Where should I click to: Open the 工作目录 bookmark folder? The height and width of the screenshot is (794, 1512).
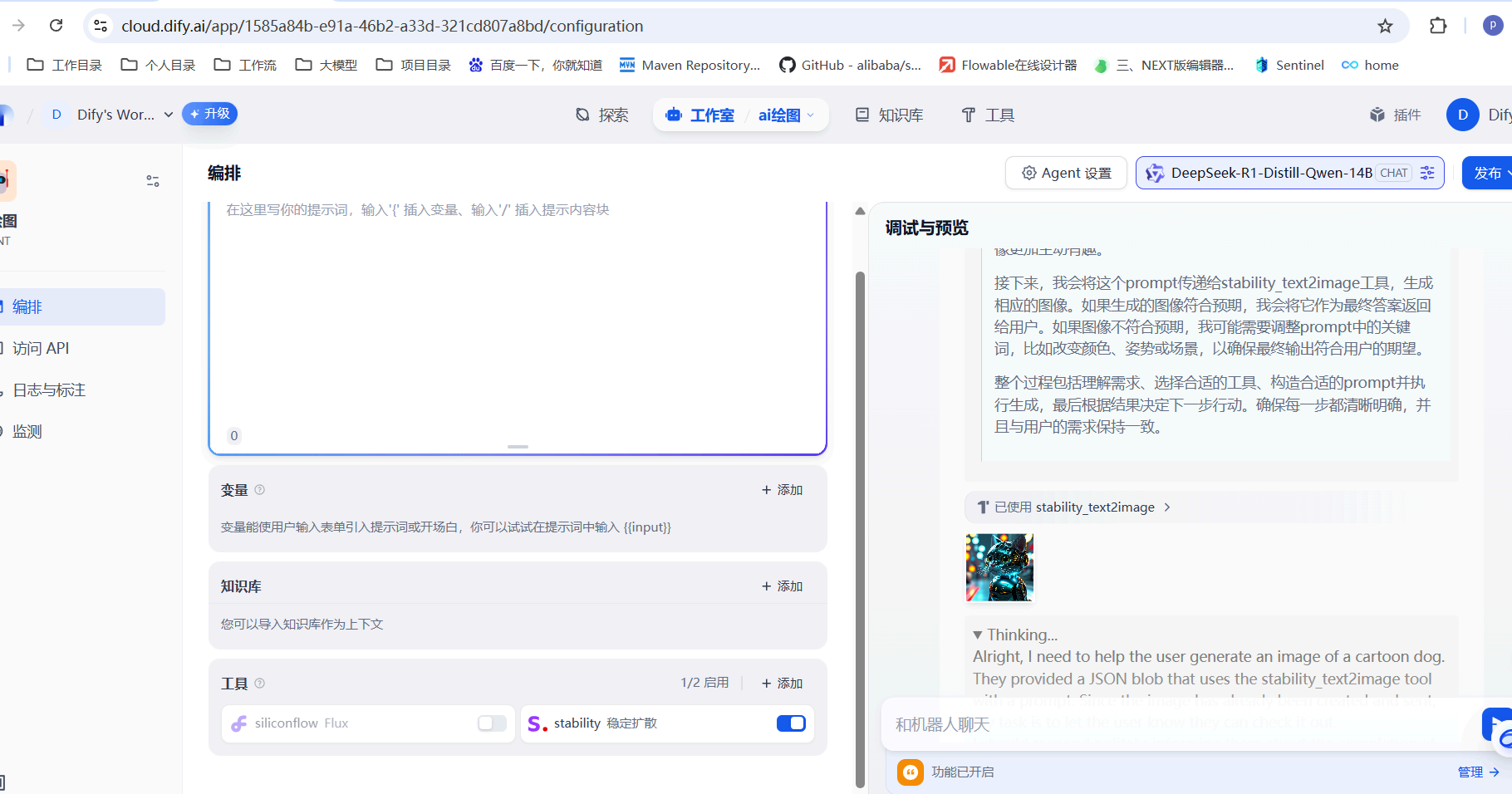point(65,65)
